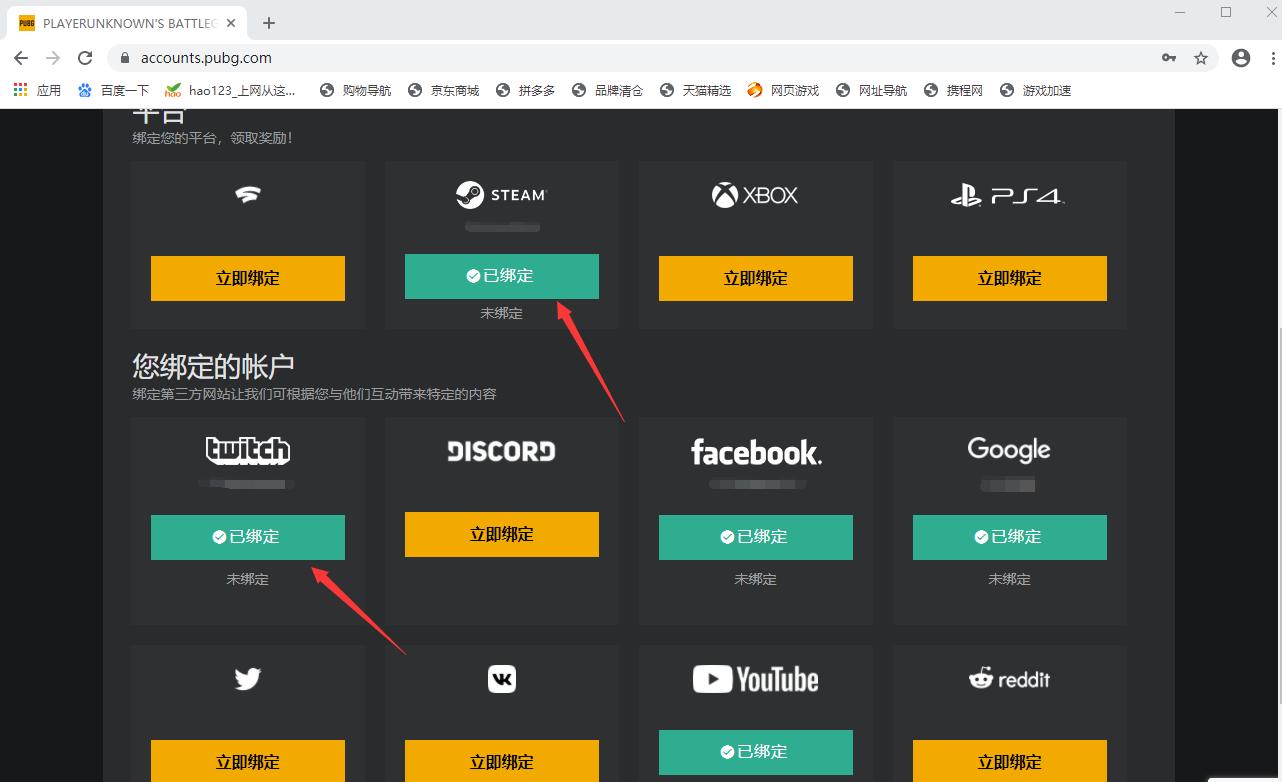Bind PS4 with 立即绑定
Screen dimensions: 1282x782
click(1010, 278)
